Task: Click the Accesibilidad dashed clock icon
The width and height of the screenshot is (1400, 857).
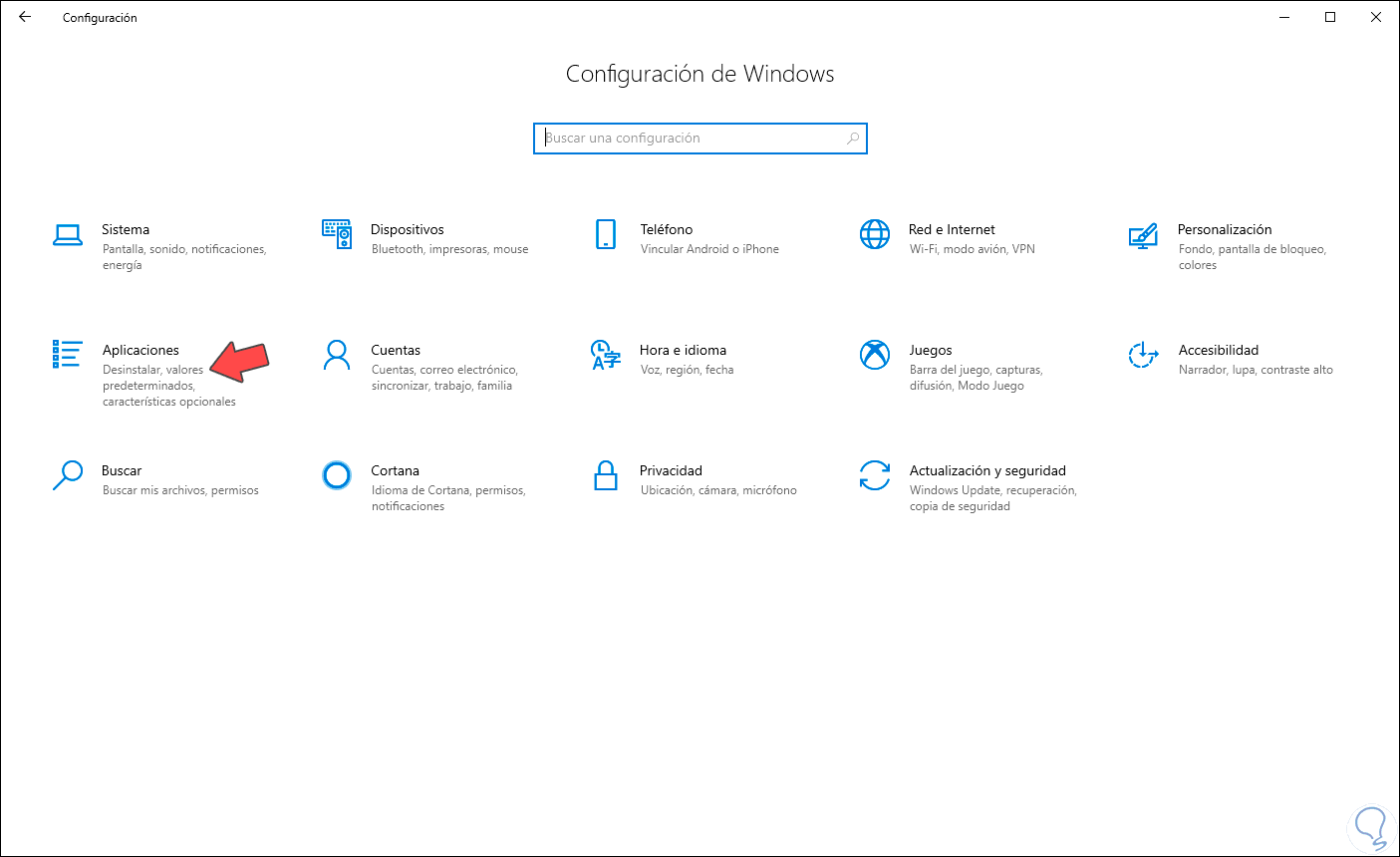Action: pyautogui.click(x=1143, y=355)
